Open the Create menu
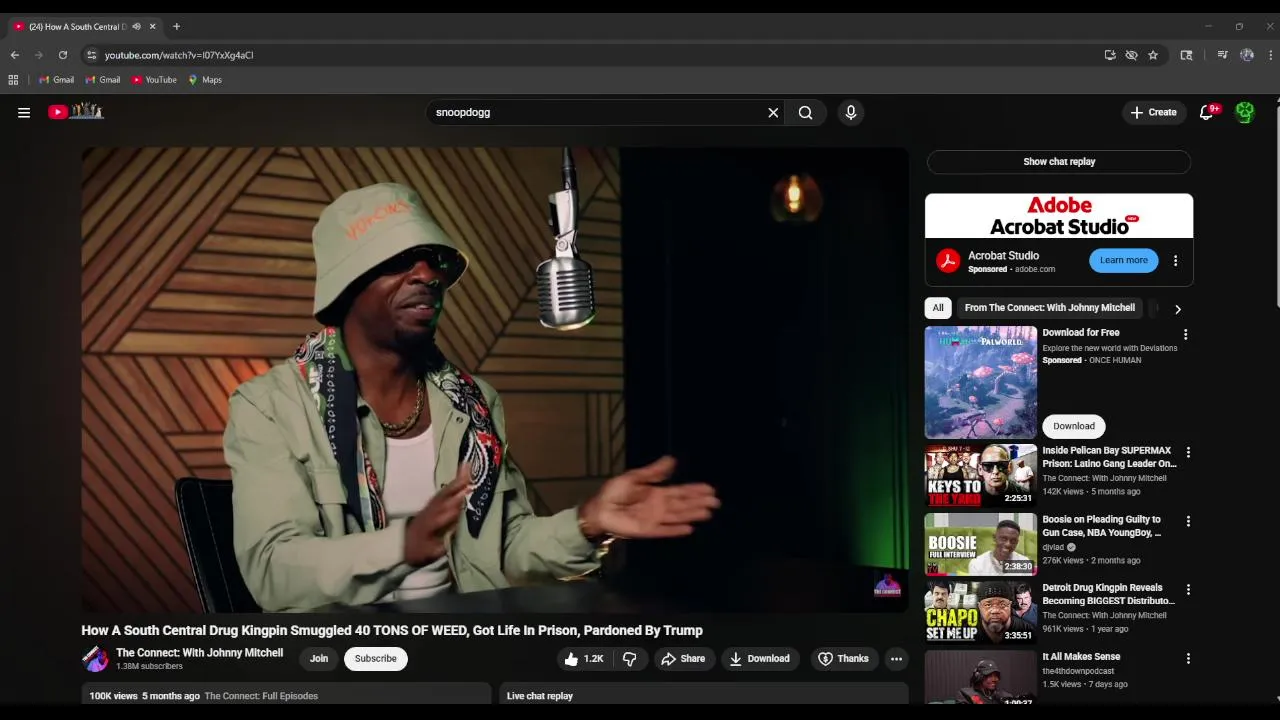 [1154, 113]
